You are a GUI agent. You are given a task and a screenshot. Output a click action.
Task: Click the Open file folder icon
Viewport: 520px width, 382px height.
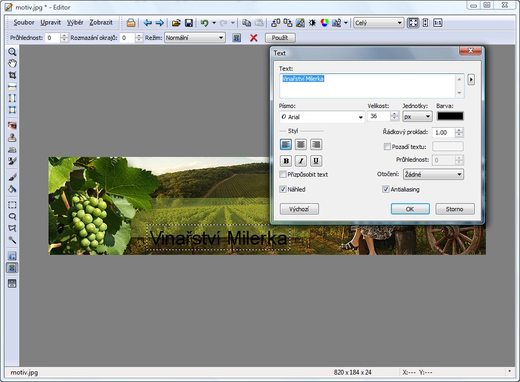click(176, 23)
